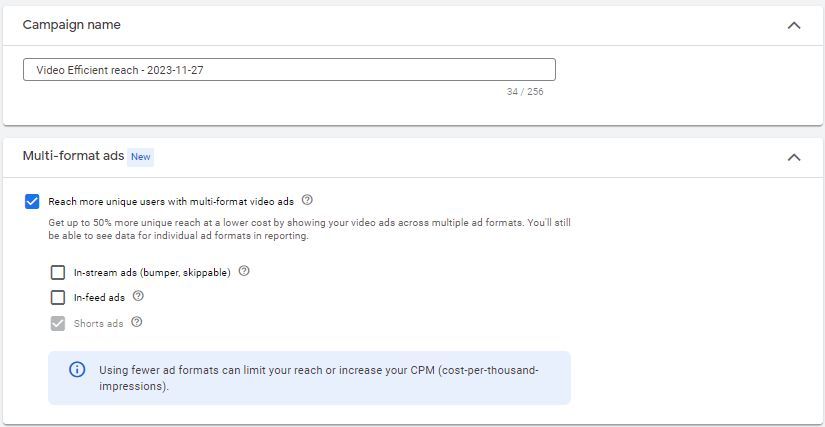
Task: Collapse the Campaign name section chevron
Action: click(793, 25)
